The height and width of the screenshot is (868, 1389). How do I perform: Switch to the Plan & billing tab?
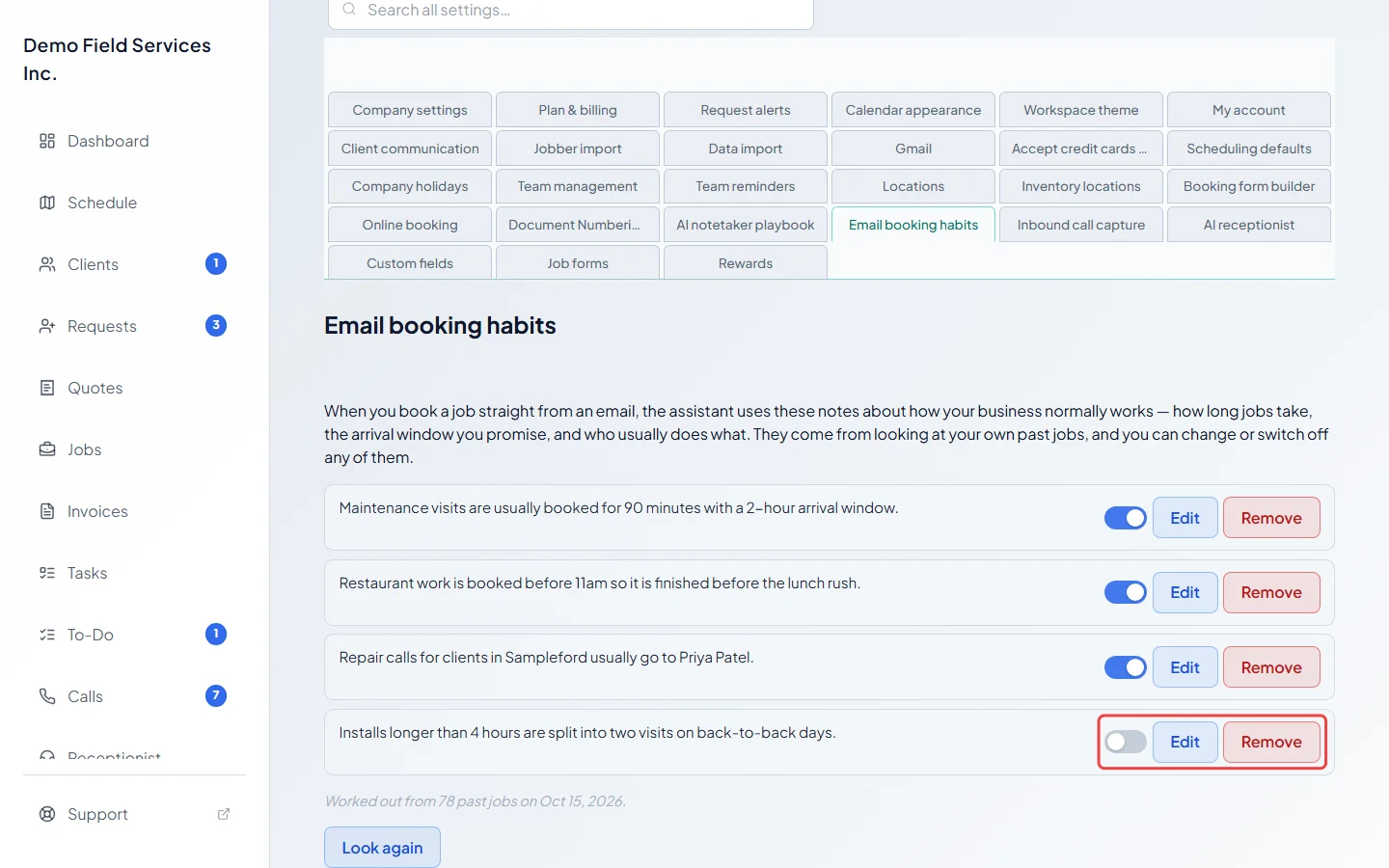coord(578,110)
